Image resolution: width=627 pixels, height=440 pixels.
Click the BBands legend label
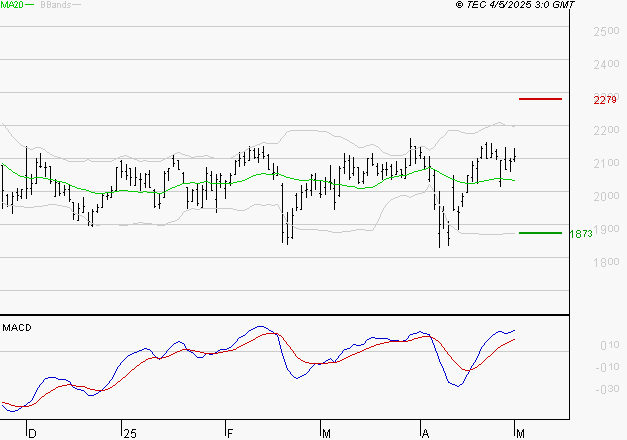tap(56, 5)
